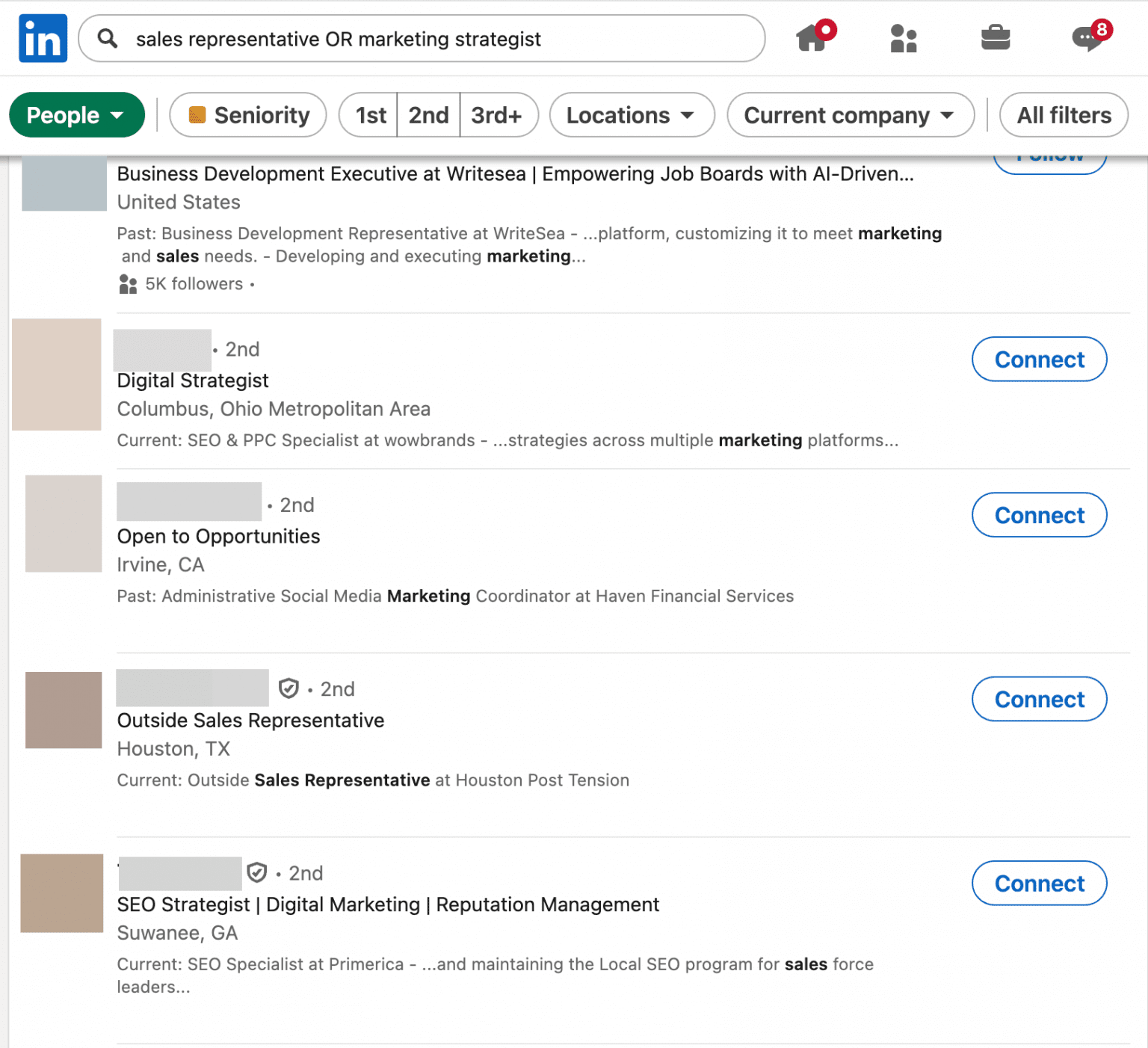1148x1048 pixels.
Task: Open the Jobs briefcase icon
Action: [x=996, y=39]
